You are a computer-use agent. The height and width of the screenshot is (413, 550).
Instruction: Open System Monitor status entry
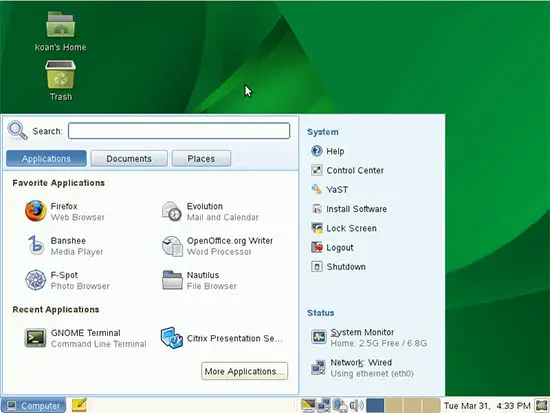pyautogui.click(x=369, y=337)
